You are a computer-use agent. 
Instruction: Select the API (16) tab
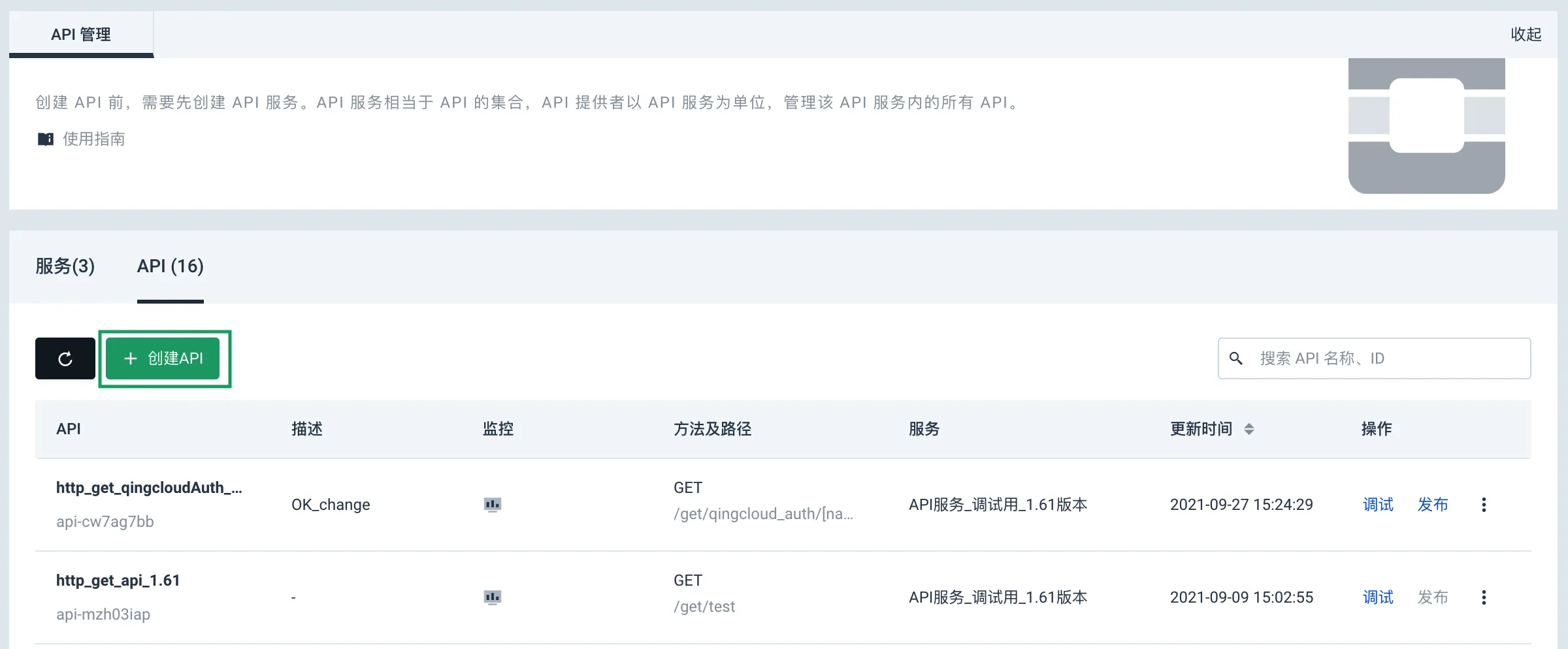[x=171, y=266]
